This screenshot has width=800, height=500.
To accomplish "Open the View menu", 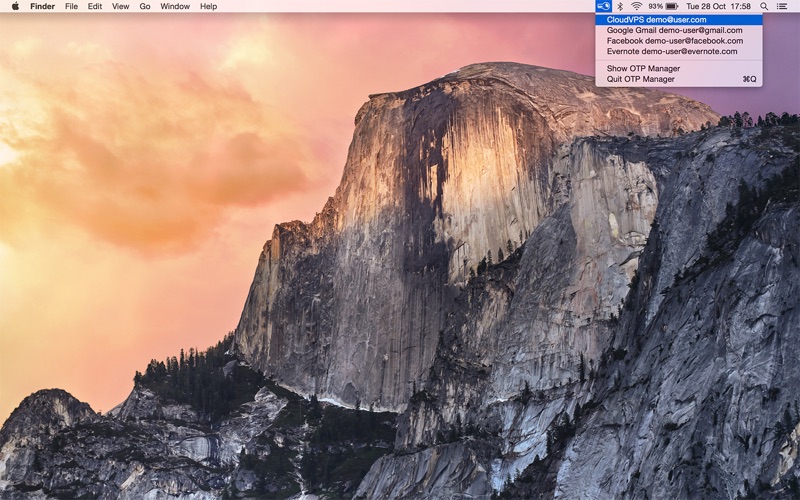I will [x=120, y=6].
